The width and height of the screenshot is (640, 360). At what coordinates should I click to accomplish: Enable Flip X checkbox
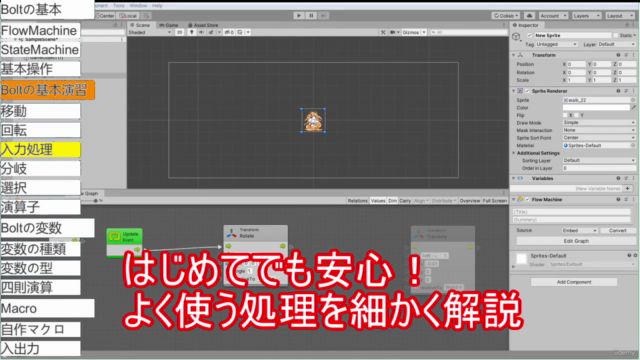pyautogui.click(x=566, y=115)
